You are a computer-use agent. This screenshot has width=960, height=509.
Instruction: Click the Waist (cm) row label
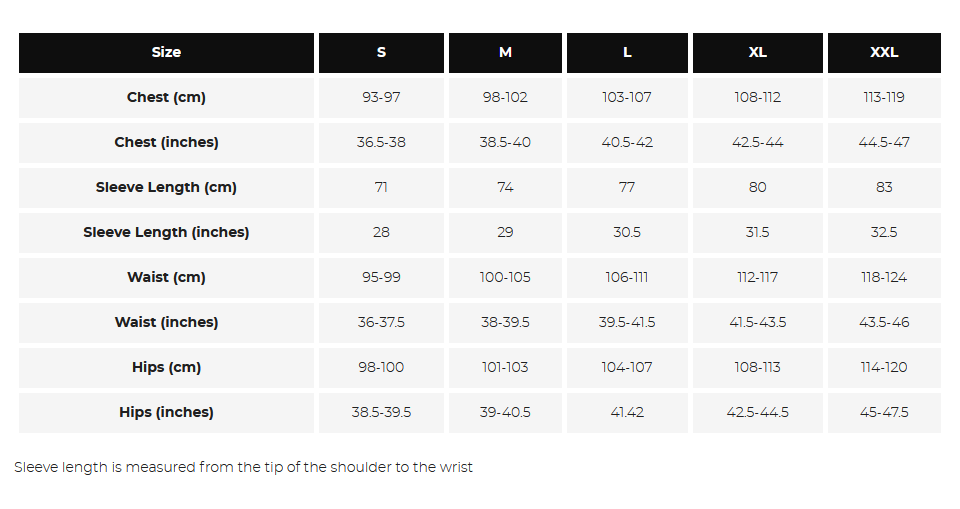(x=166, y=278)
